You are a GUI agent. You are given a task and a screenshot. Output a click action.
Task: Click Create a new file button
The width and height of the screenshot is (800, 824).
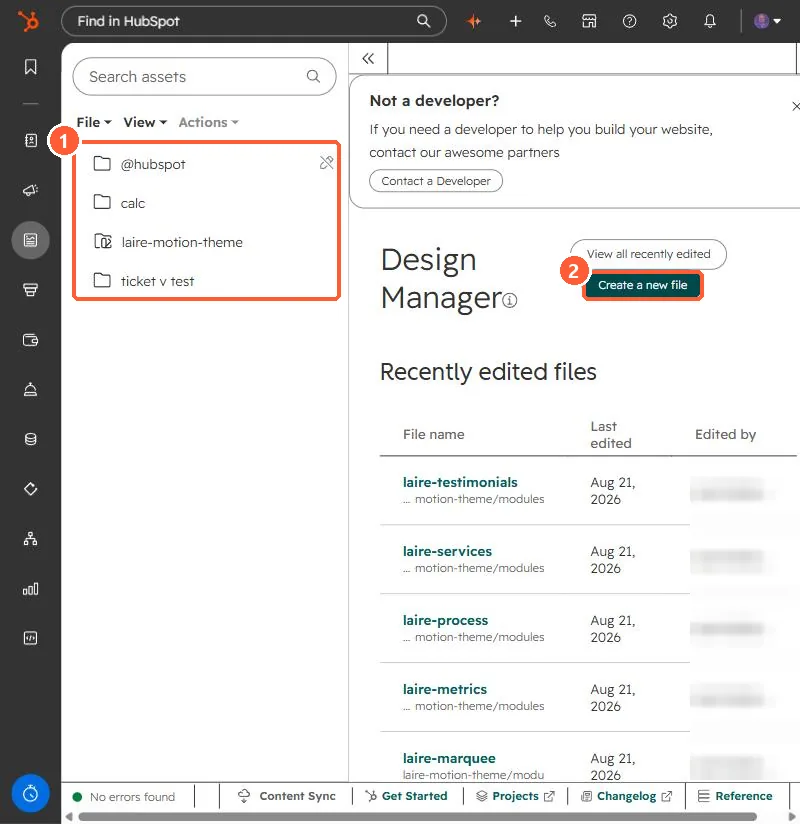(x=642, y=285)
